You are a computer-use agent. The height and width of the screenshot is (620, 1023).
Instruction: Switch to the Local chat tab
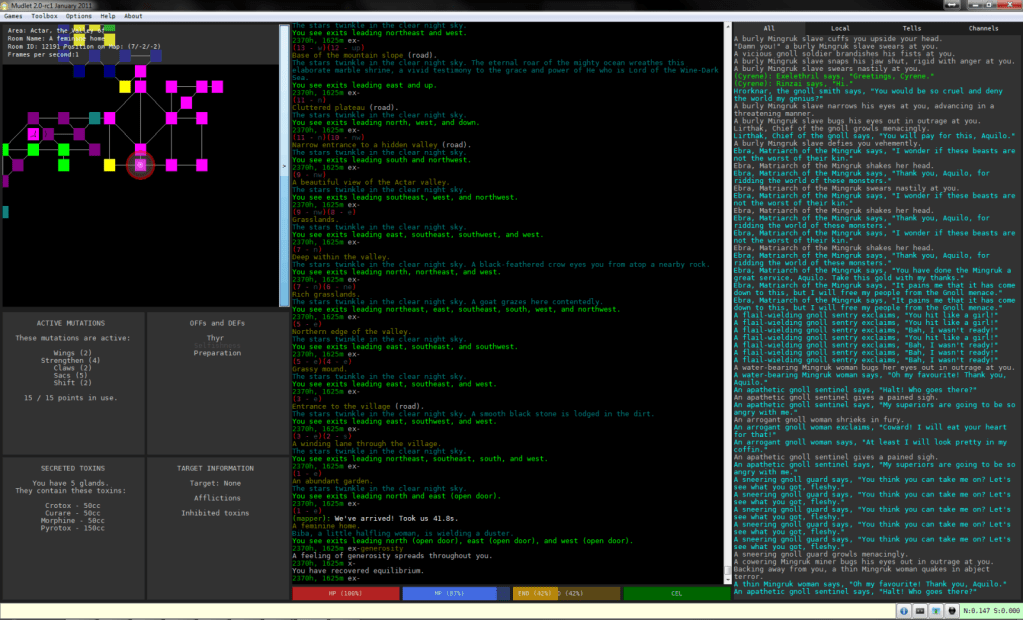tap(841, 29)
